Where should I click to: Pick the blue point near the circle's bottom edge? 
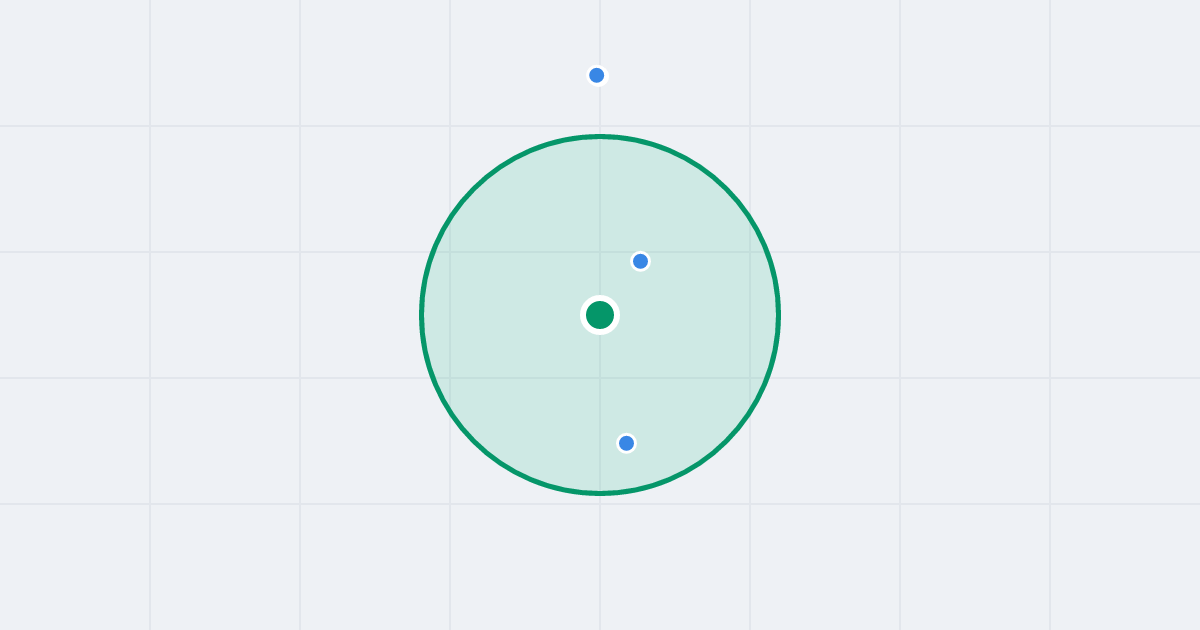627,443
